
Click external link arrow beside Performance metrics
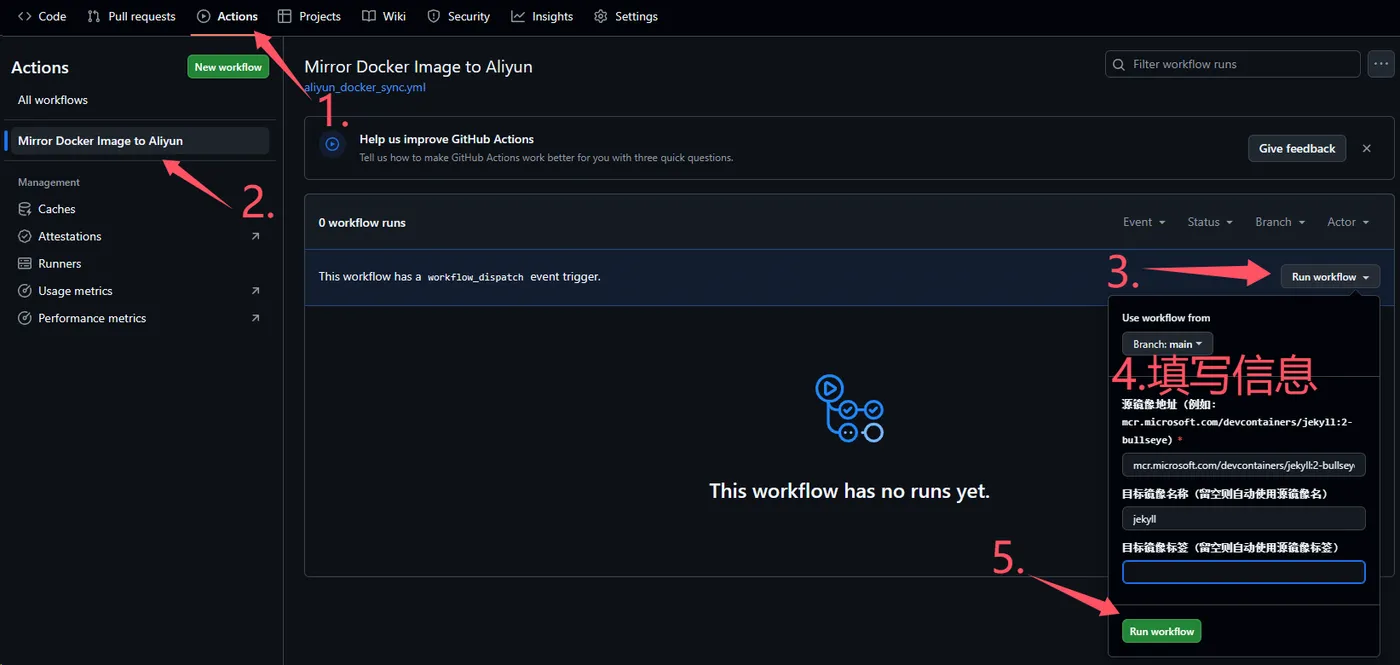pyautogui.click(x=255, y=318)
